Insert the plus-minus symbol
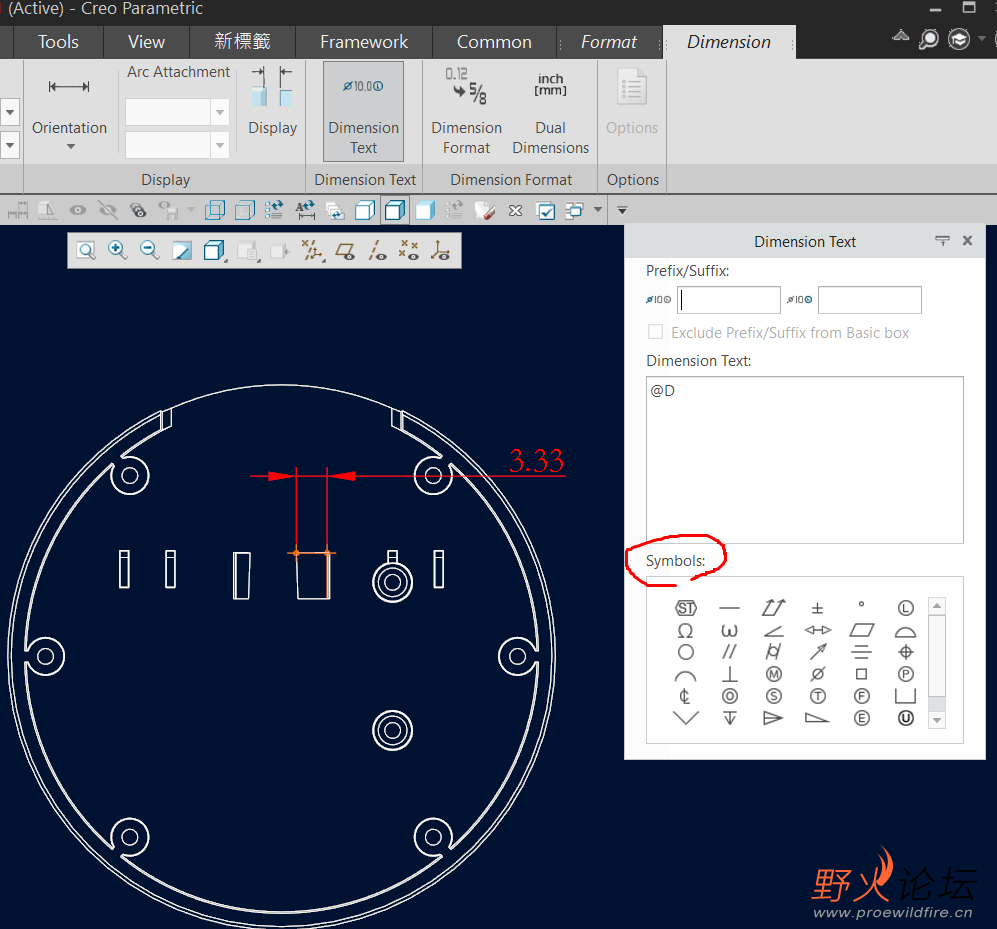Image resolution: width=997 pixels, height=929 pixels. click(818, 609)
